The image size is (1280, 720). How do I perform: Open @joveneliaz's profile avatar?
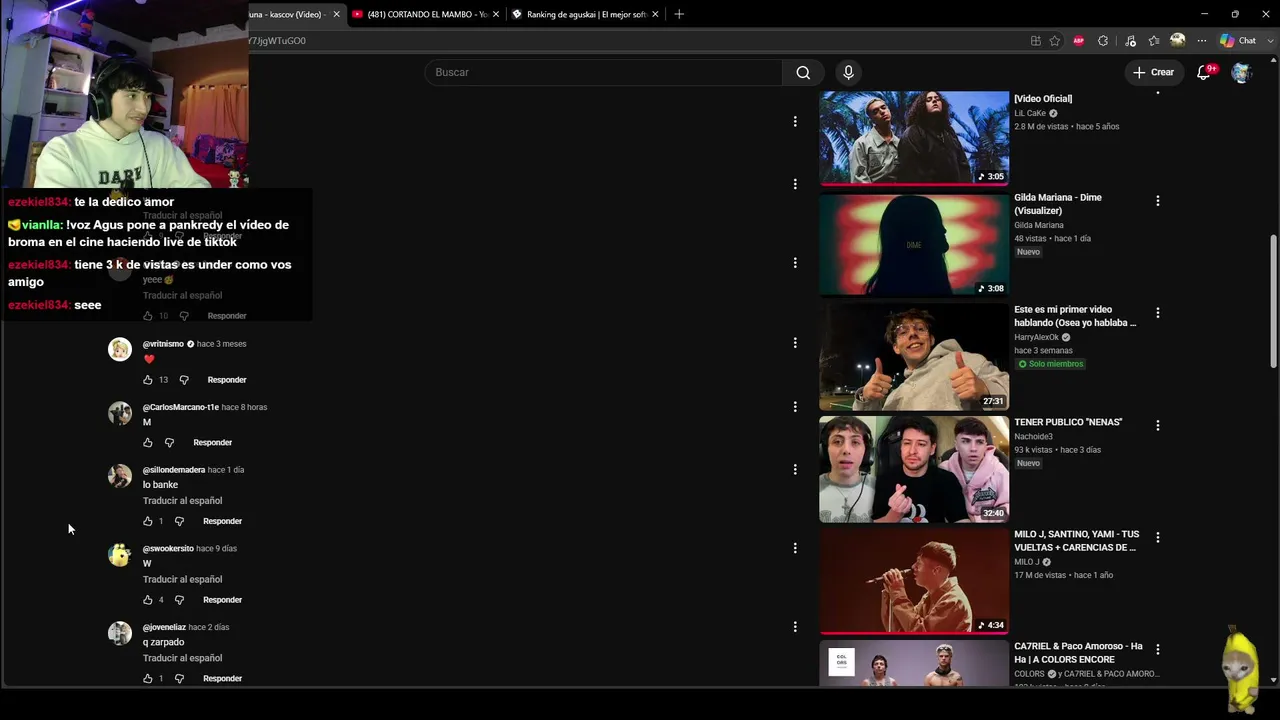(x=120, y=633)
